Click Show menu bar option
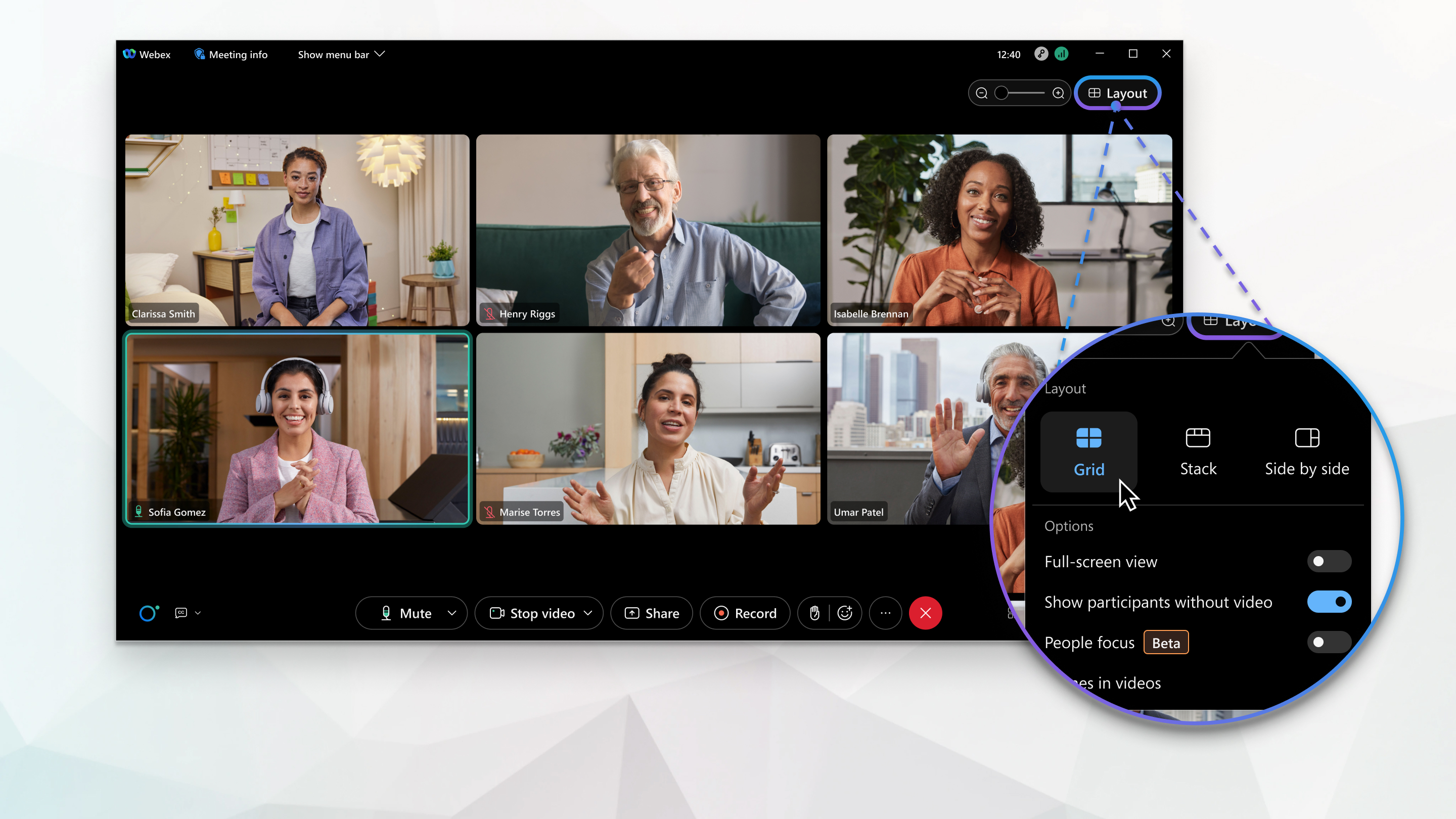 pyautogui.click(x=339, y=54)
